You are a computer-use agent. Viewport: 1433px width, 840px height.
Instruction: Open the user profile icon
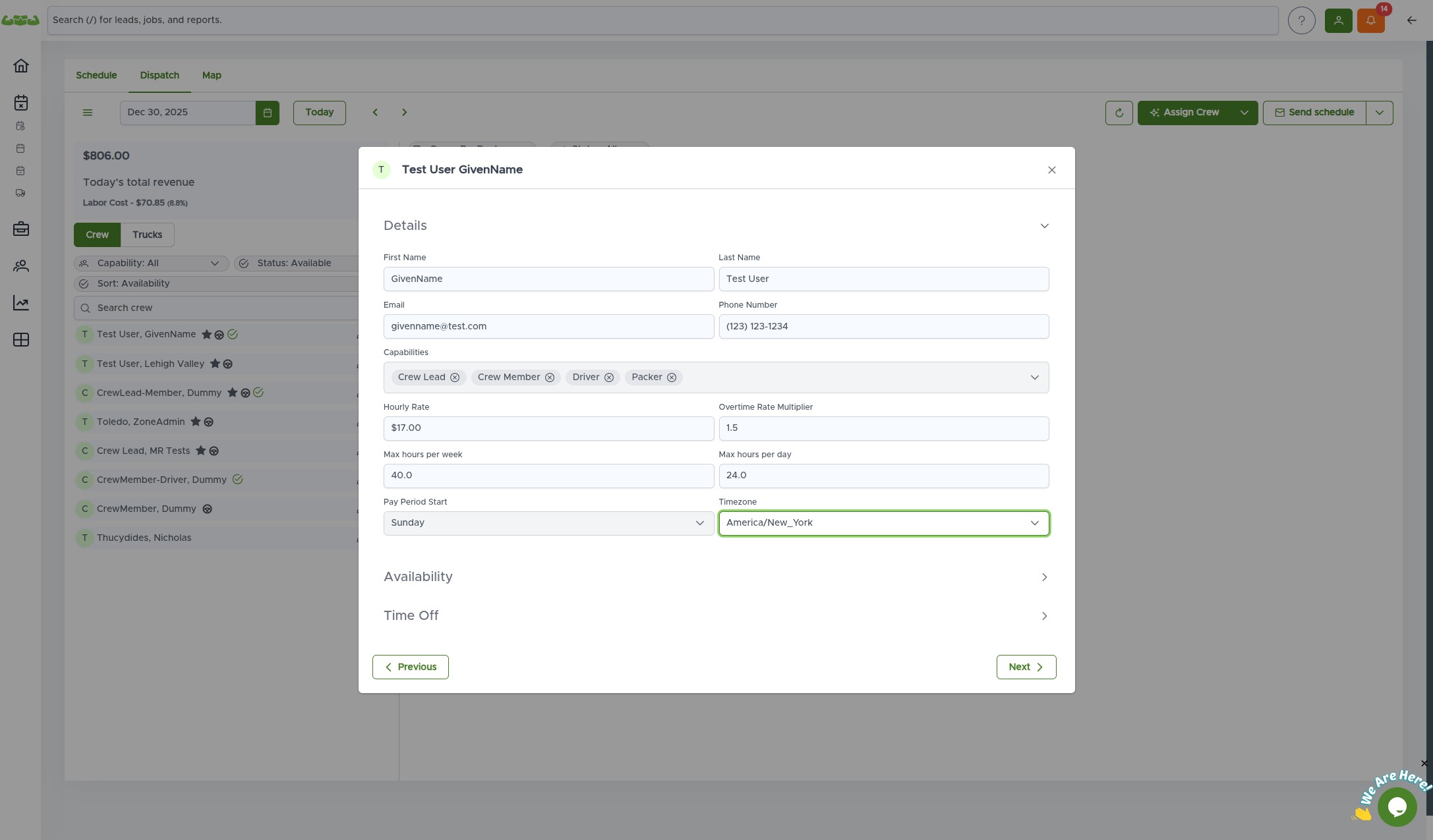point(1338,20)
